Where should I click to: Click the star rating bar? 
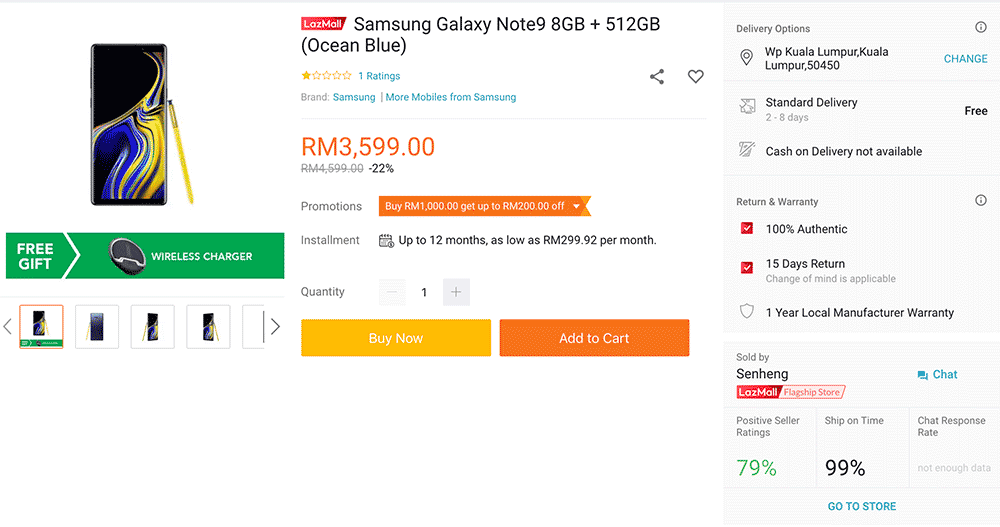pyautogui.click(x=326, y=76)
